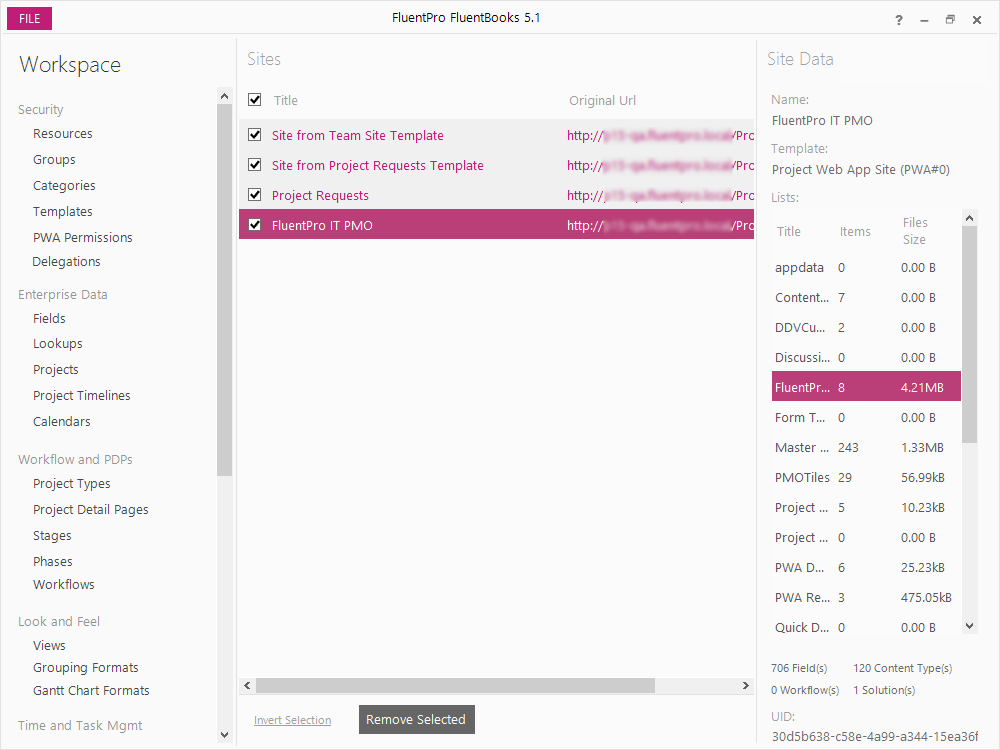Screen dimensions: 1000x750
Task: Select the Quick D... list row
Action: point(866,628)
